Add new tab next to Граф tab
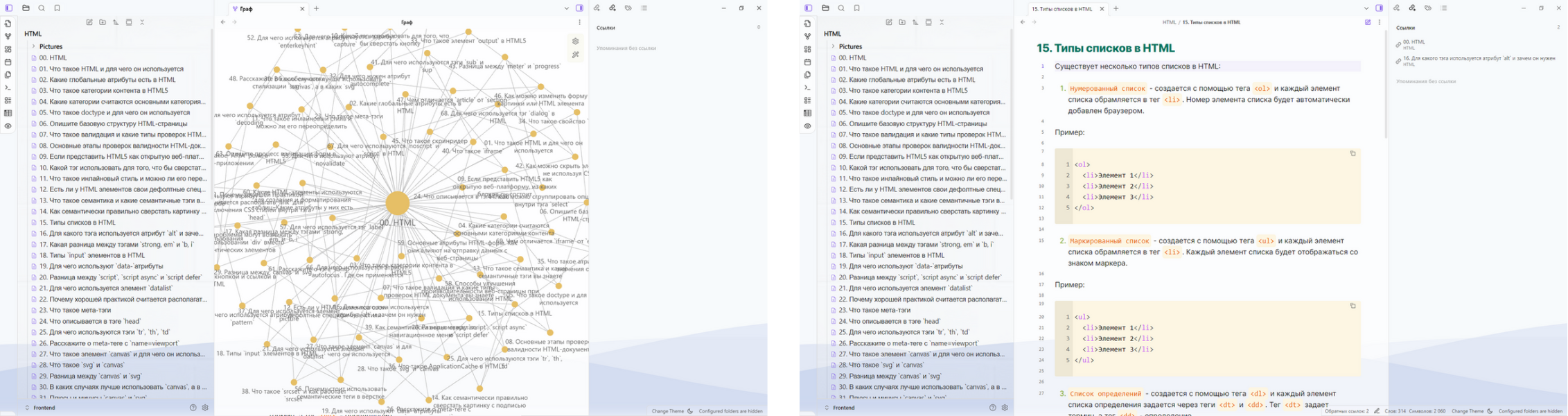Viewport: 1568px width, 416px height. pyautogui.click(x=317, y=8)
